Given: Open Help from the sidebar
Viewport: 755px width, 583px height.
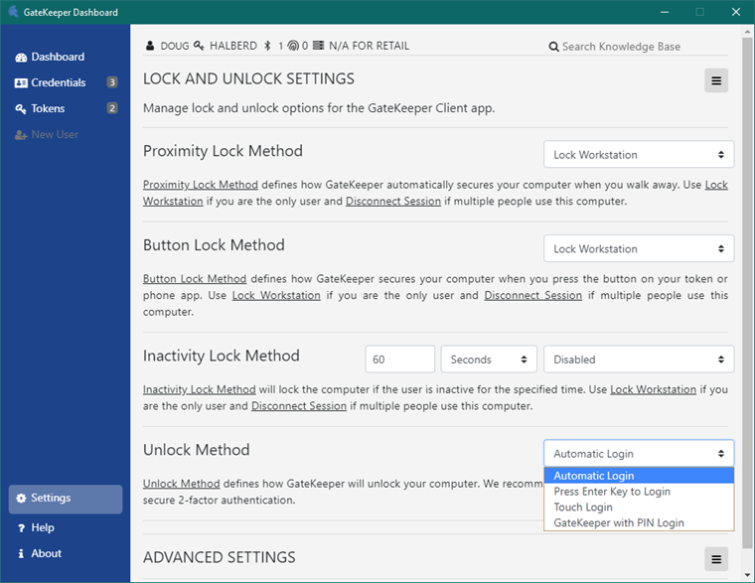Looking at the screenshot, I should [36, 528].
